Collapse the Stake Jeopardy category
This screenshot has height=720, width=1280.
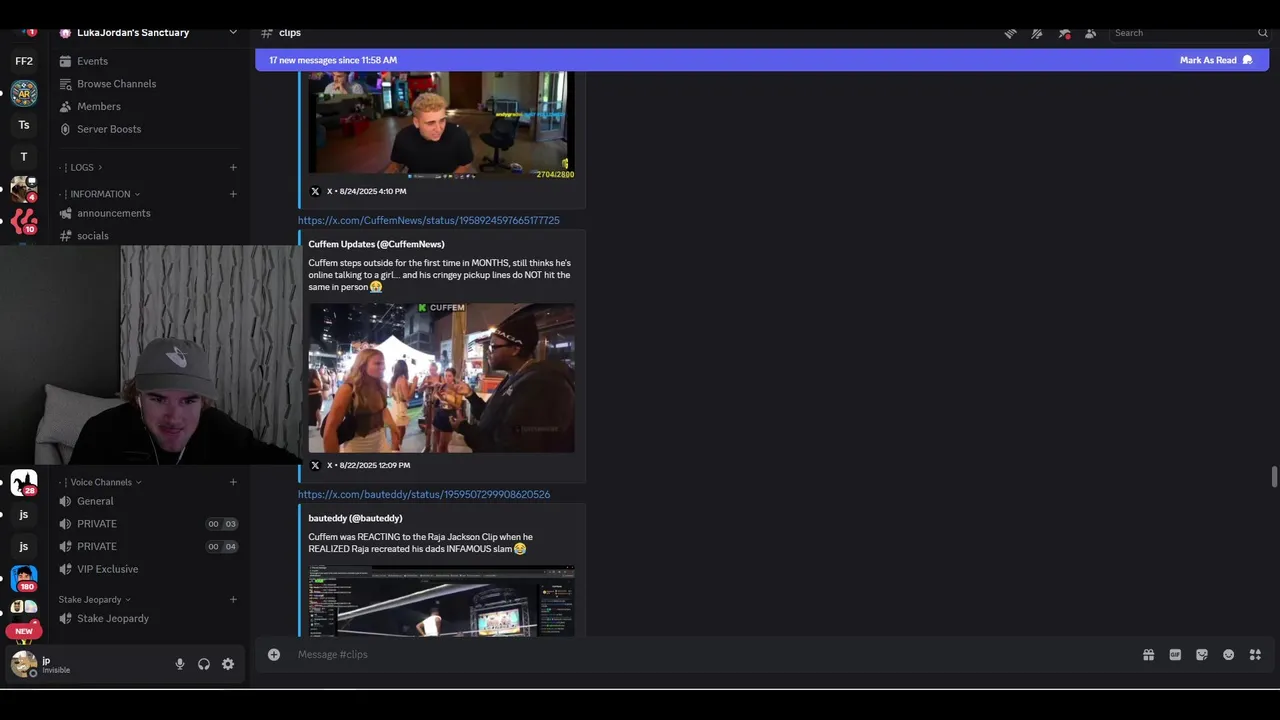tap(95, 600)
